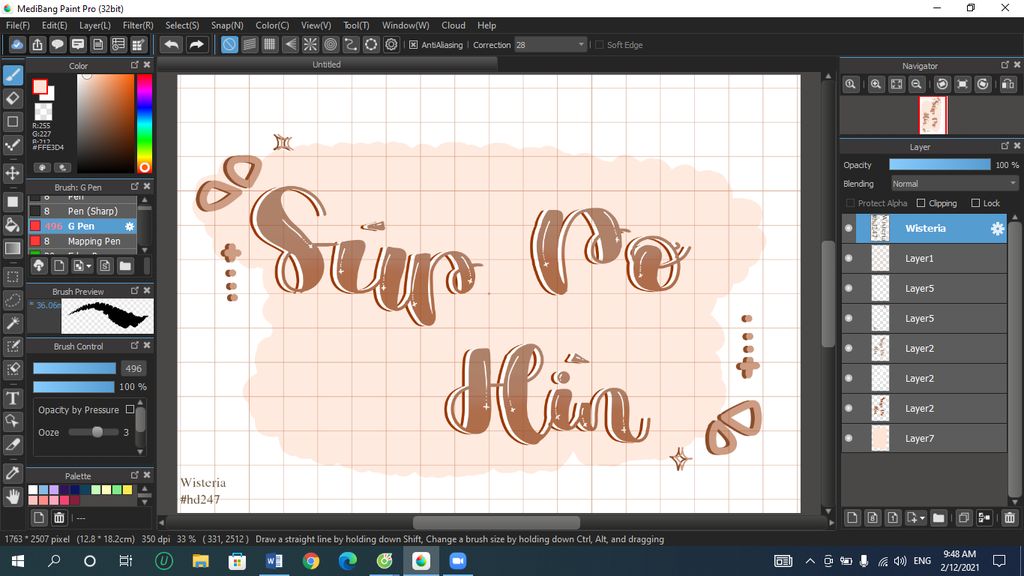Toggle the AntiAliasing checkbox
This screenshot has height=576, width=1024.
point(413,45)
